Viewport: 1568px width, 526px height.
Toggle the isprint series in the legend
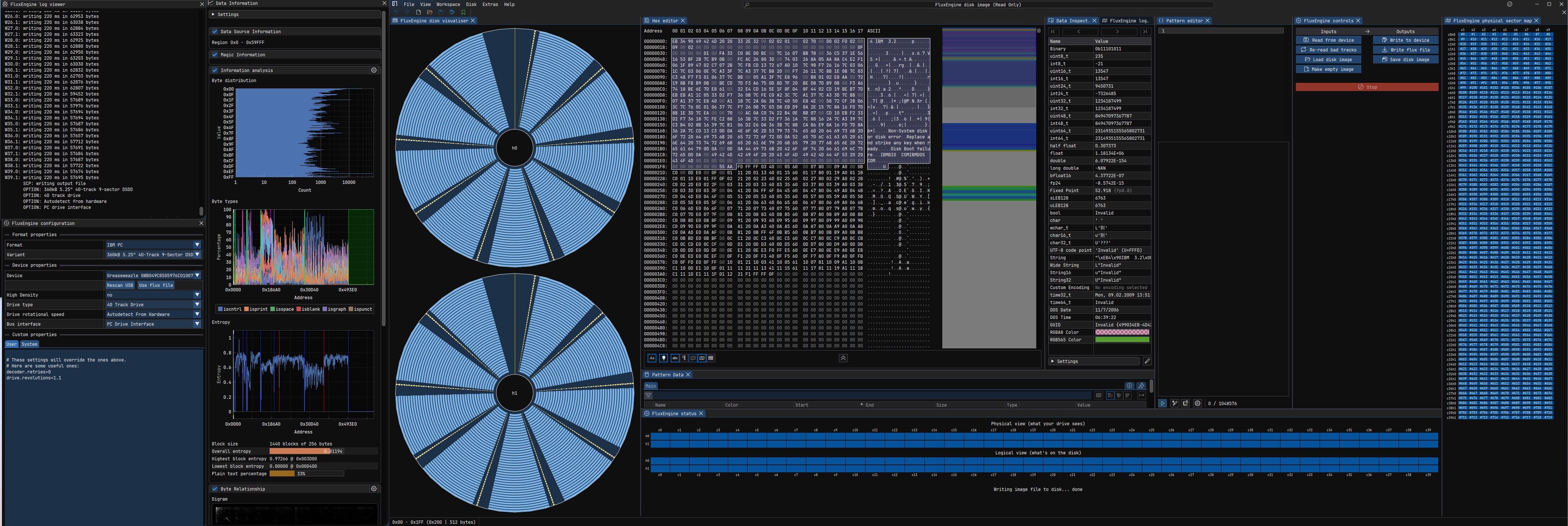pyautogui.click(x=256, y=309)
